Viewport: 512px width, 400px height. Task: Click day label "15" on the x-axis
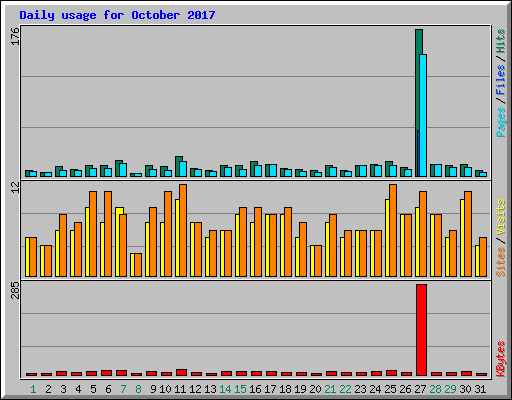[240, 389]
